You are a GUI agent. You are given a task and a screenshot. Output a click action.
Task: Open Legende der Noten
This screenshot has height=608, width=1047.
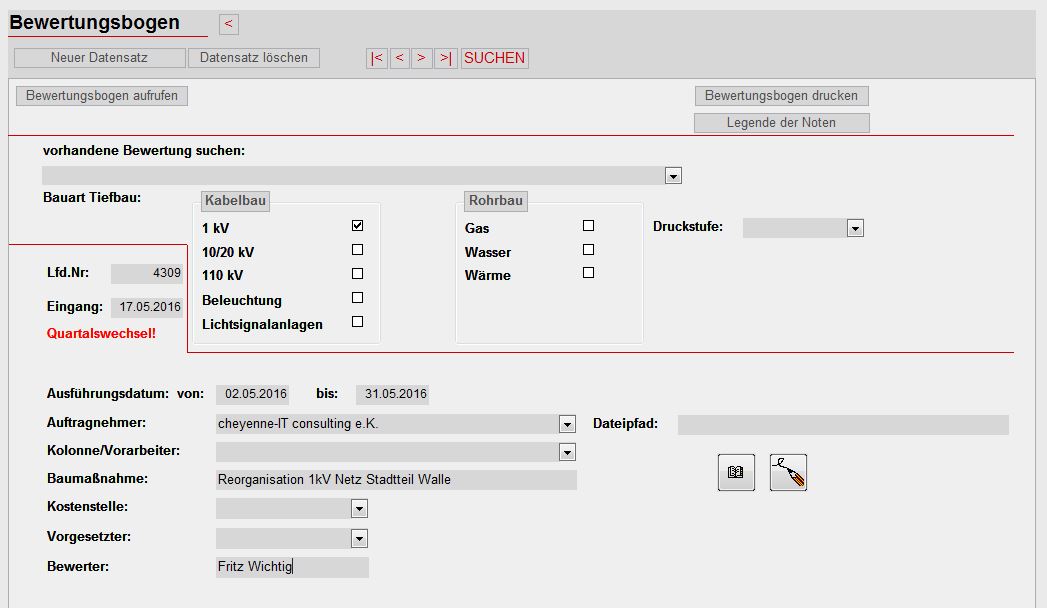pos(781,123)
